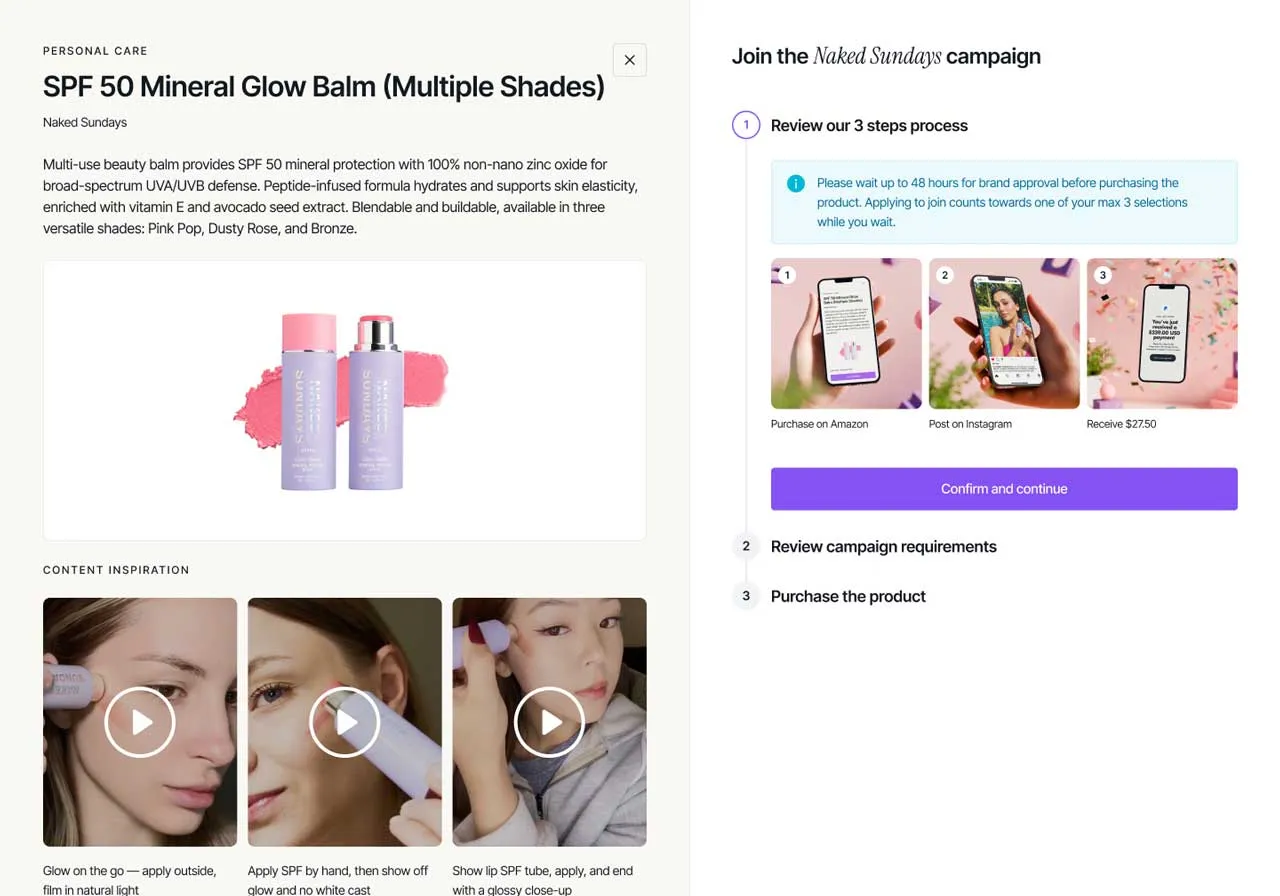Play the second SPF application video

[345, 722]
